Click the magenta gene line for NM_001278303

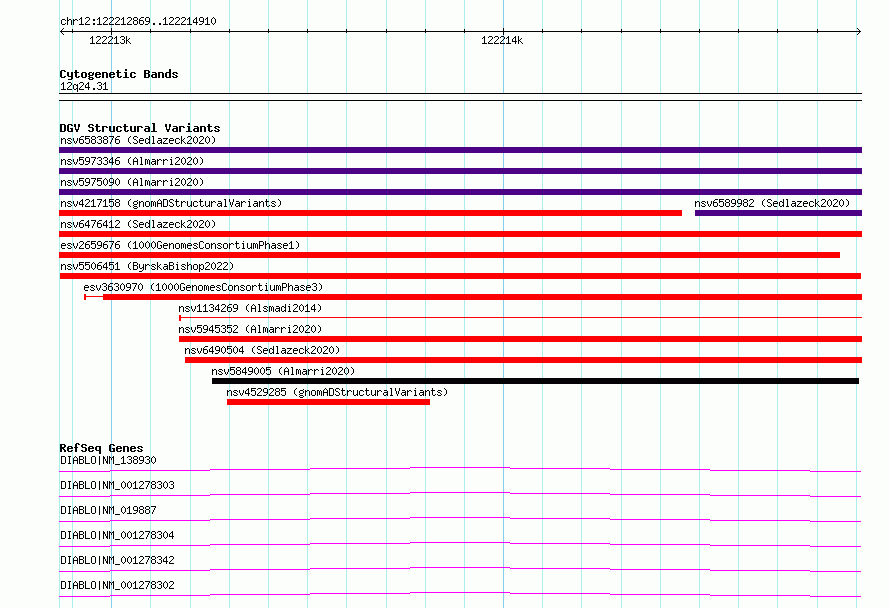pyautogui.click(x=460, y=494)
